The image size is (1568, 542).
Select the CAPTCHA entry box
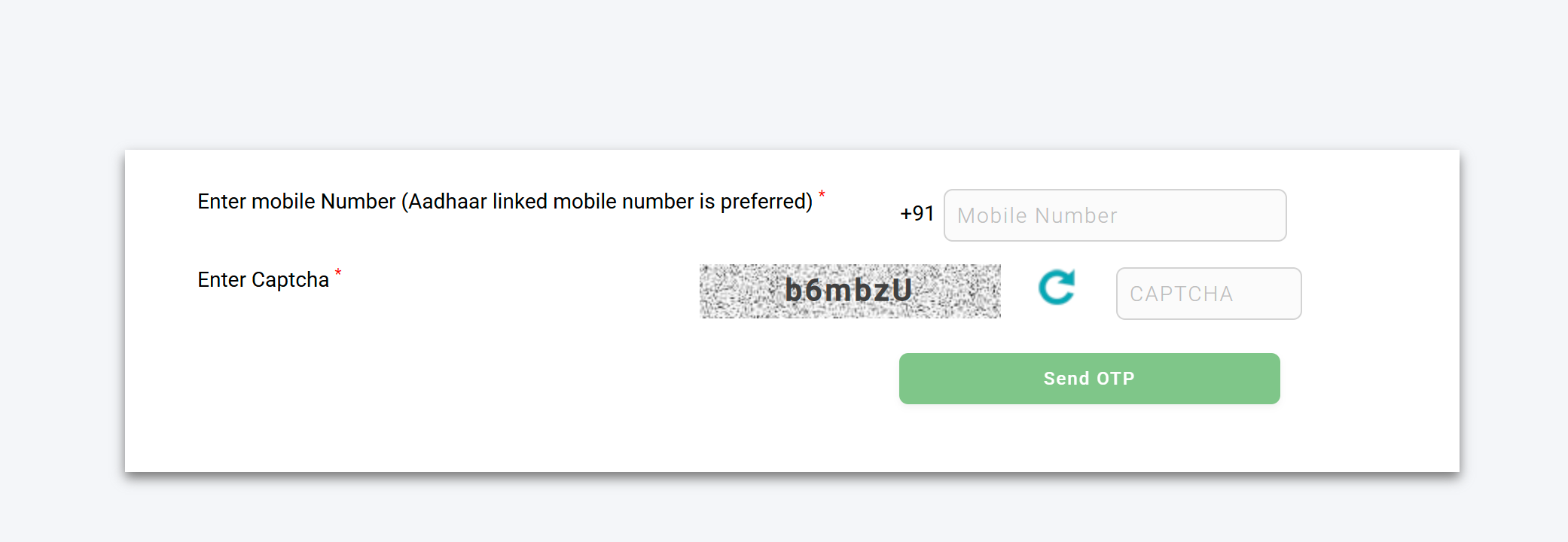coord(1207,294)
